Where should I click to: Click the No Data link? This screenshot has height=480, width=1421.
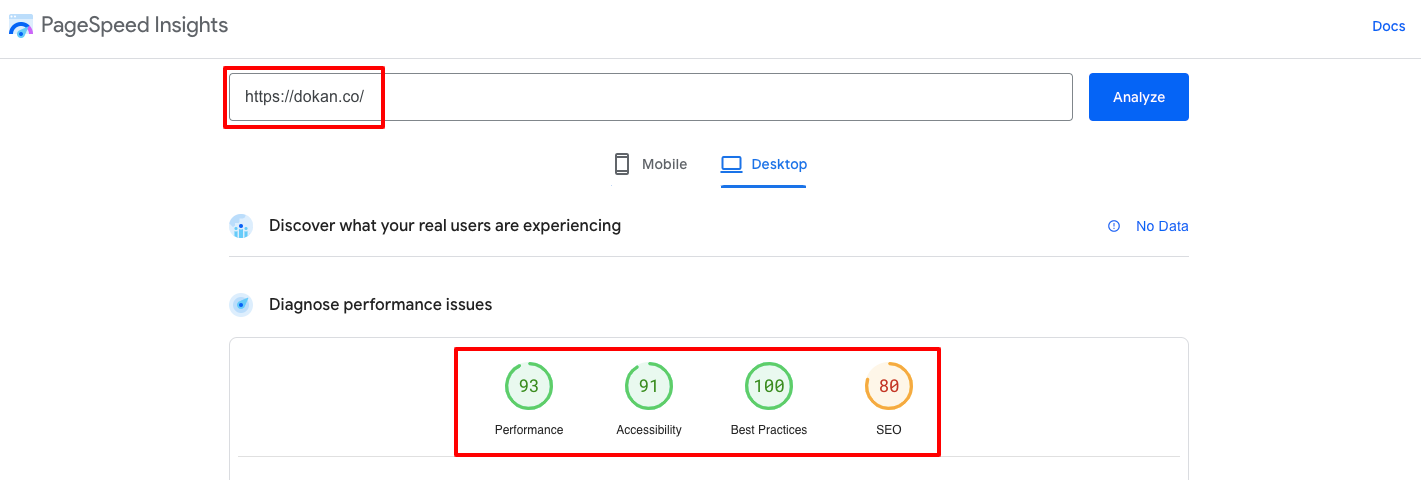(1162, 227)
